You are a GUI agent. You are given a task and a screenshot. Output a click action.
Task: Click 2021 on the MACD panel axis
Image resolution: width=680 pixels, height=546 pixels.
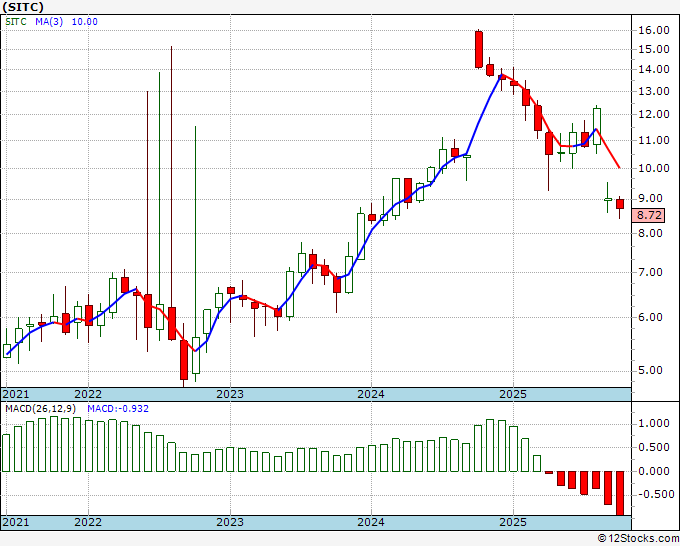click(16, 522)
